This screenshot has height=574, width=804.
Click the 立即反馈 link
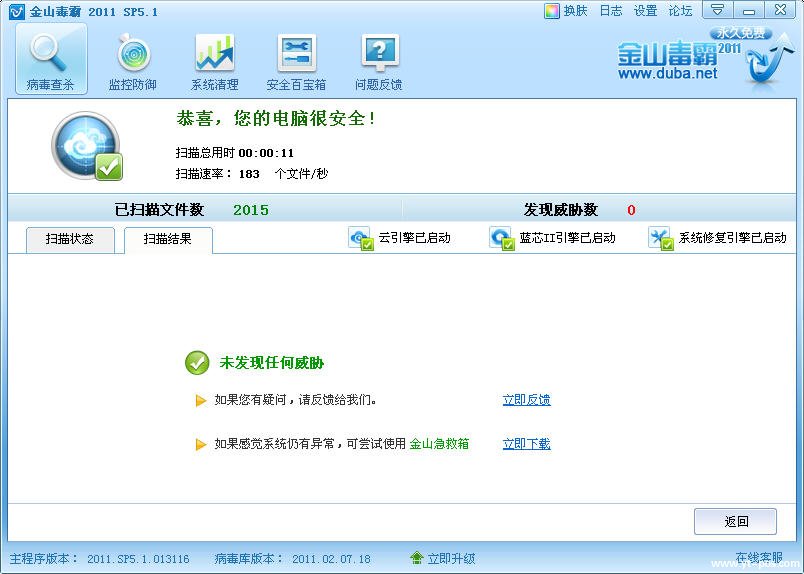(526, 400)
